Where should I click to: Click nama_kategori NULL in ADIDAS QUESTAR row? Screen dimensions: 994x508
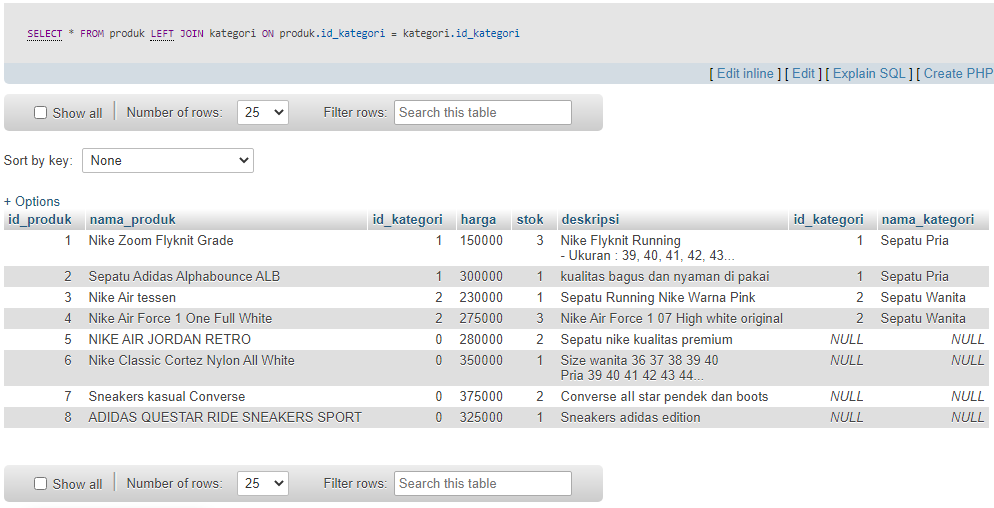point(968,417)
